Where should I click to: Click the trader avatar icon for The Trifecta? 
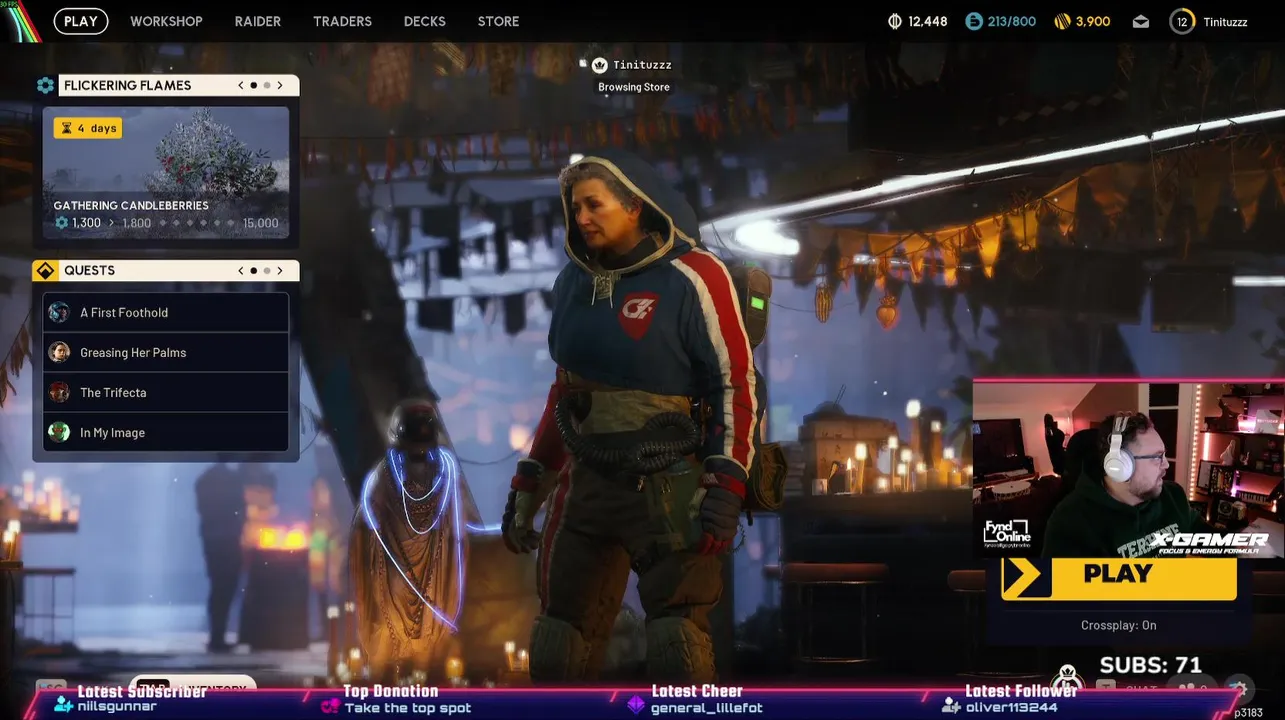tap(60, 392)
